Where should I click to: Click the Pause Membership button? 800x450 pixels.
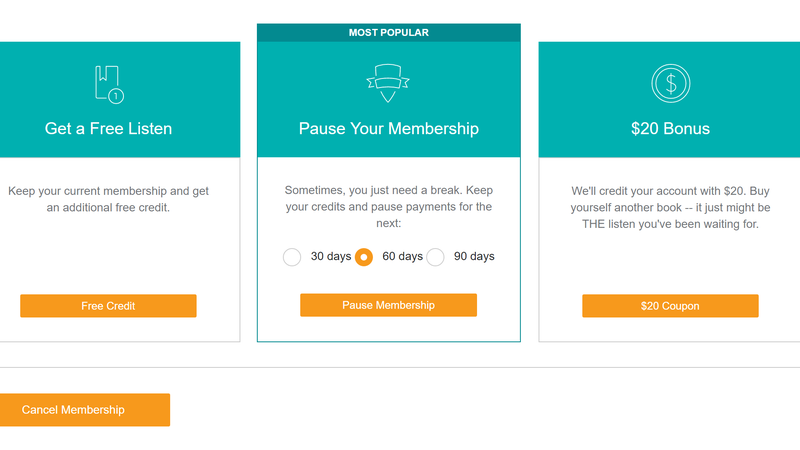click(388, 305)
